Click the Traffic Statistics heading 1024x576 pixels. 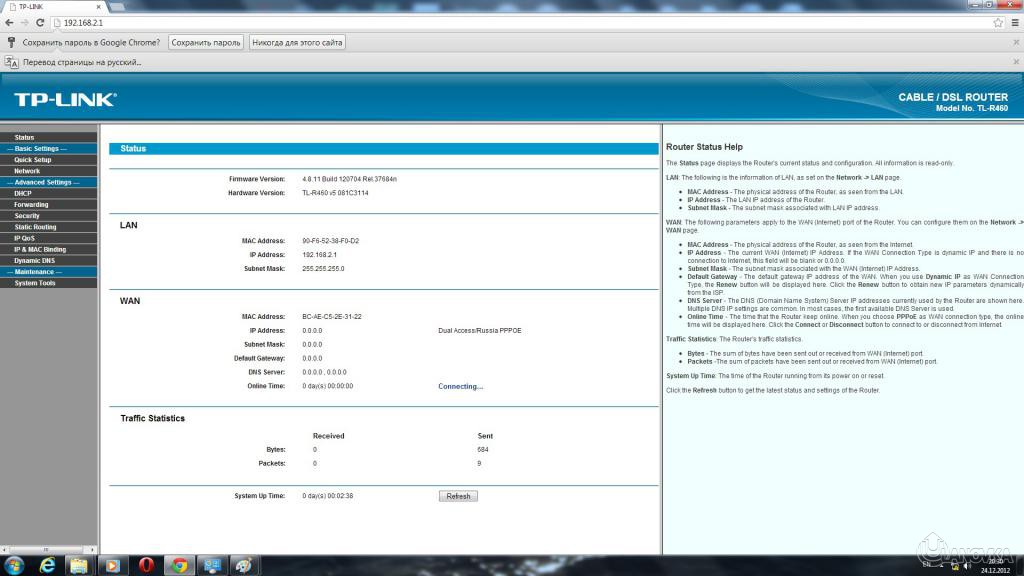[152, 419]
